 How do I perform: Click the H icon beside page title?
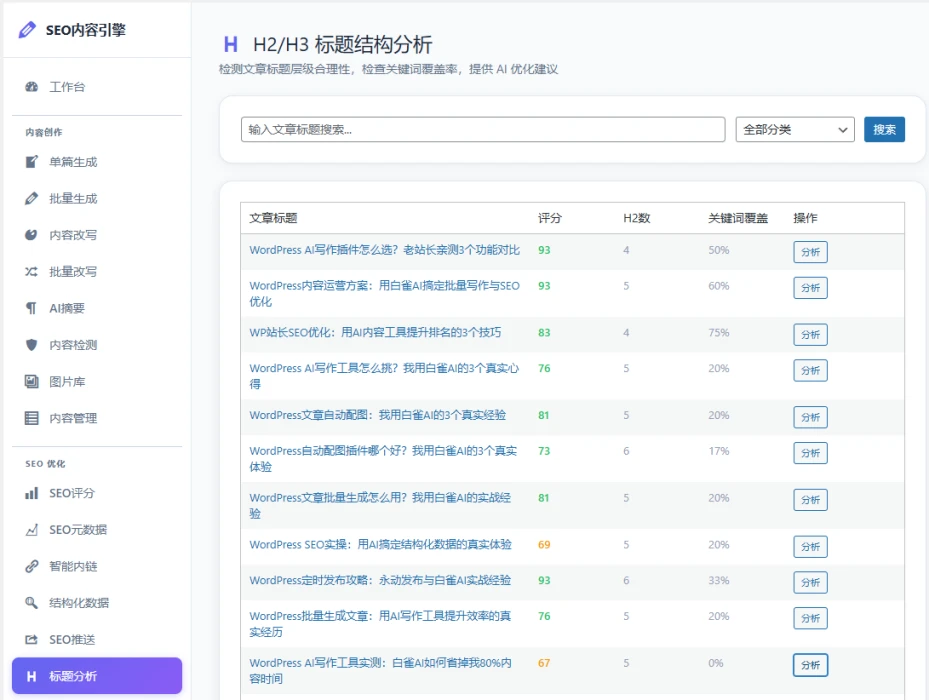tap(231, 44)
